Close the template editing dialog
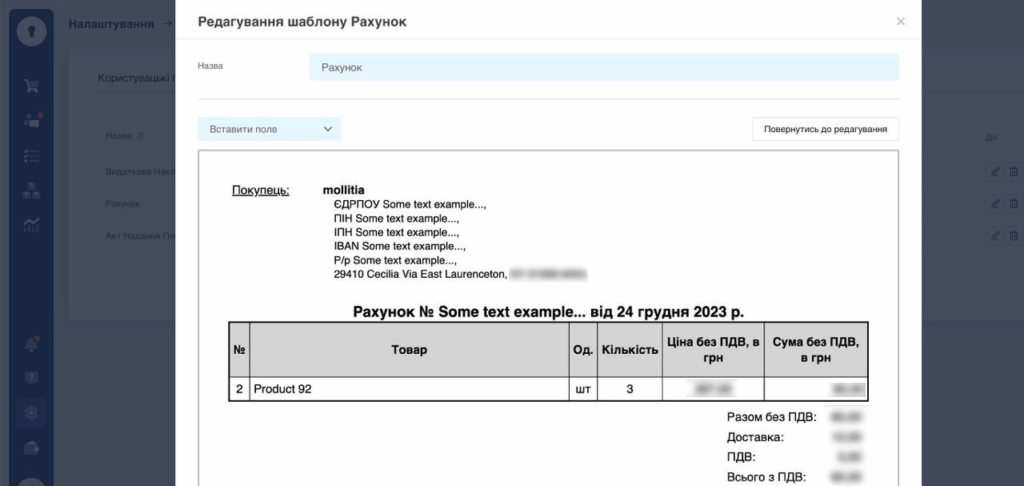The height and width of the screenshot is (486, 1024). 900,21
